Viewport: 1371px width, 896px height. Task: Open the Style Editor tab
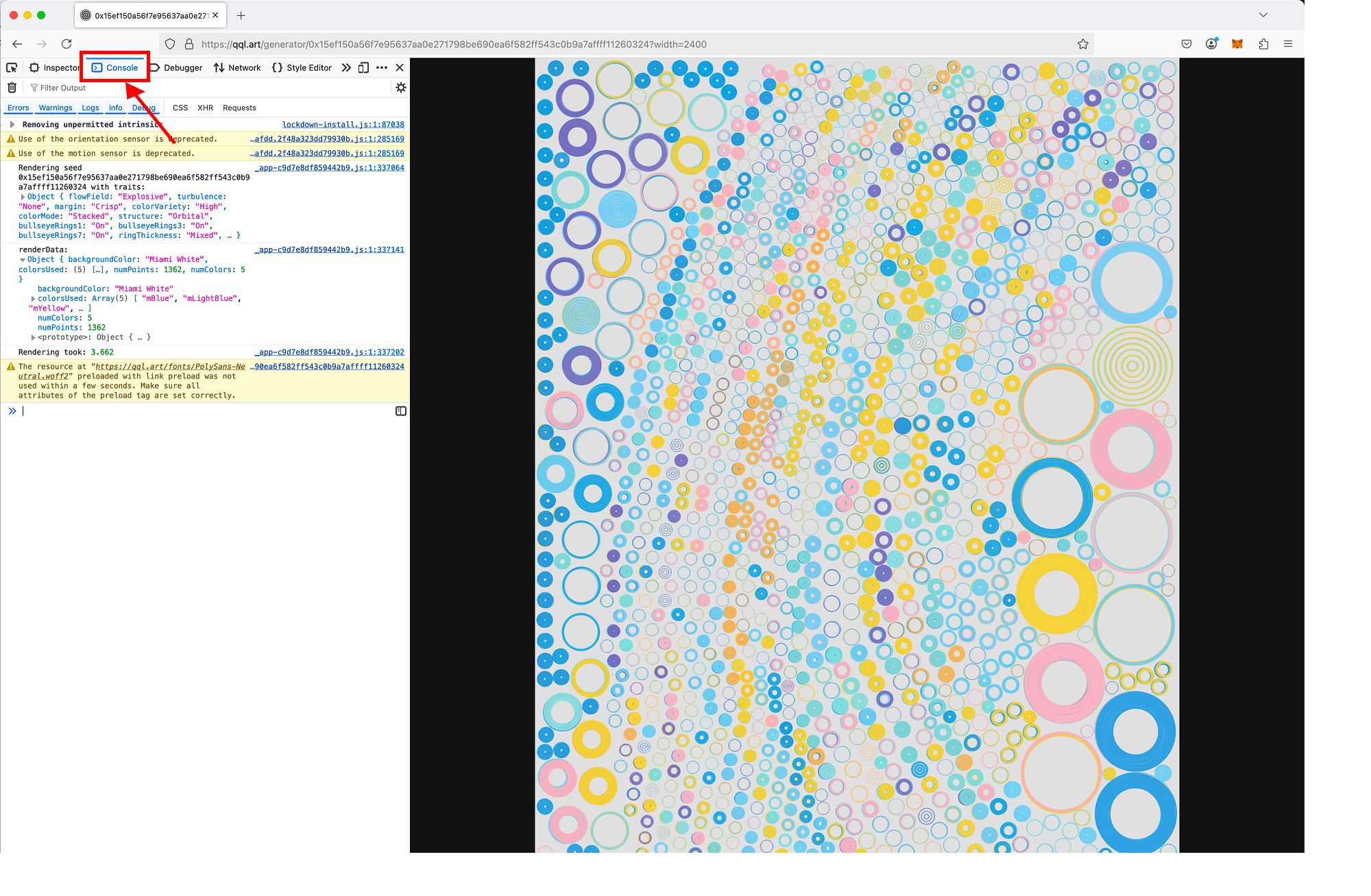click(302, 67)
